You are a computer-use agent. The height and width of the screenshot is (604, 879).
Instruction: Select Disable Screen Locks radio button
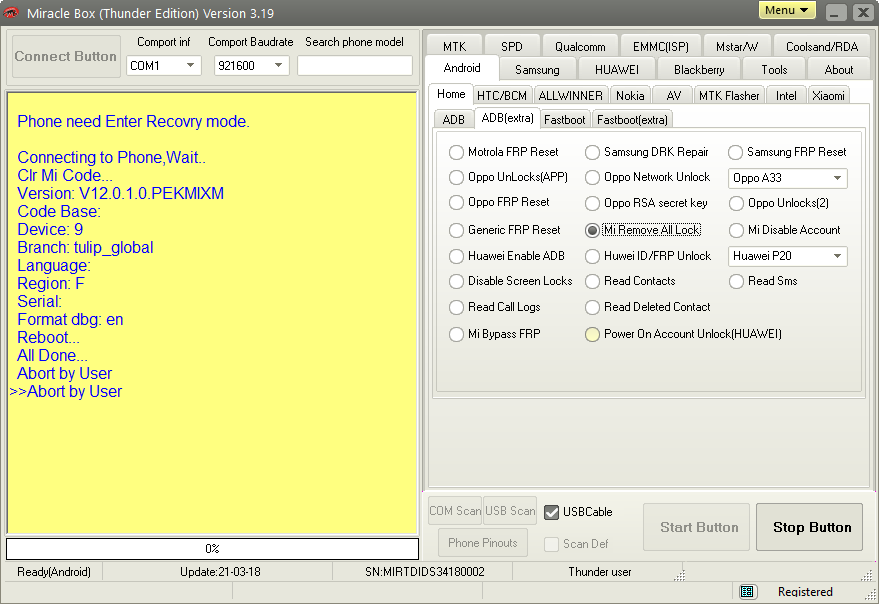(x=456, y=282)
